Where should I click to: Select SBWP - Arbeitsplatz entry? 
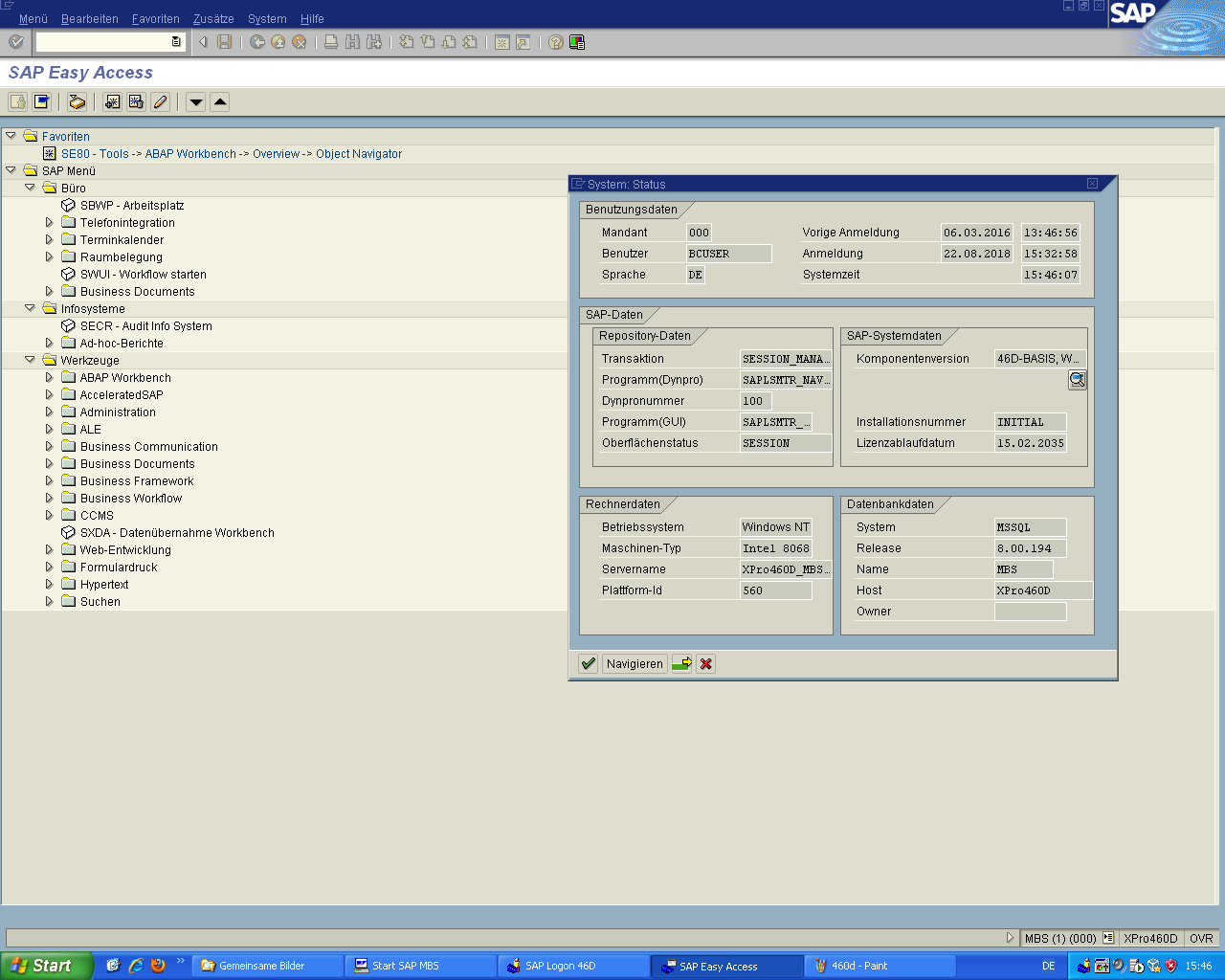(132, 206)
